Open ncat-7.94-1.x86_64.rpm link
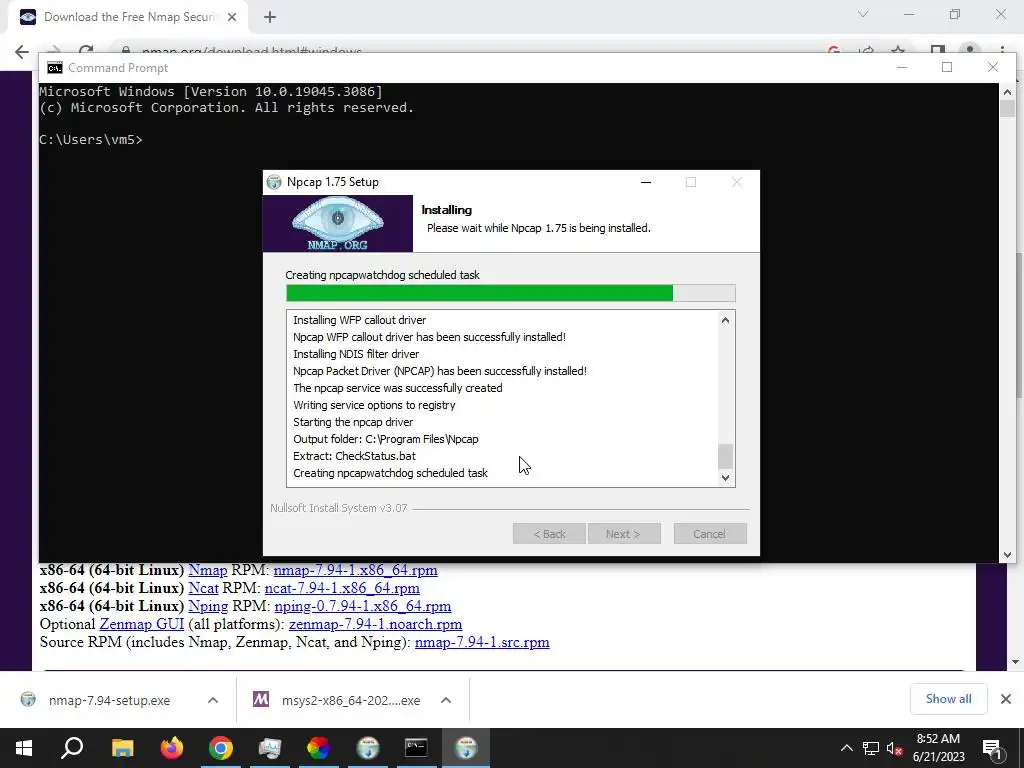 click(x=342, y=588)
